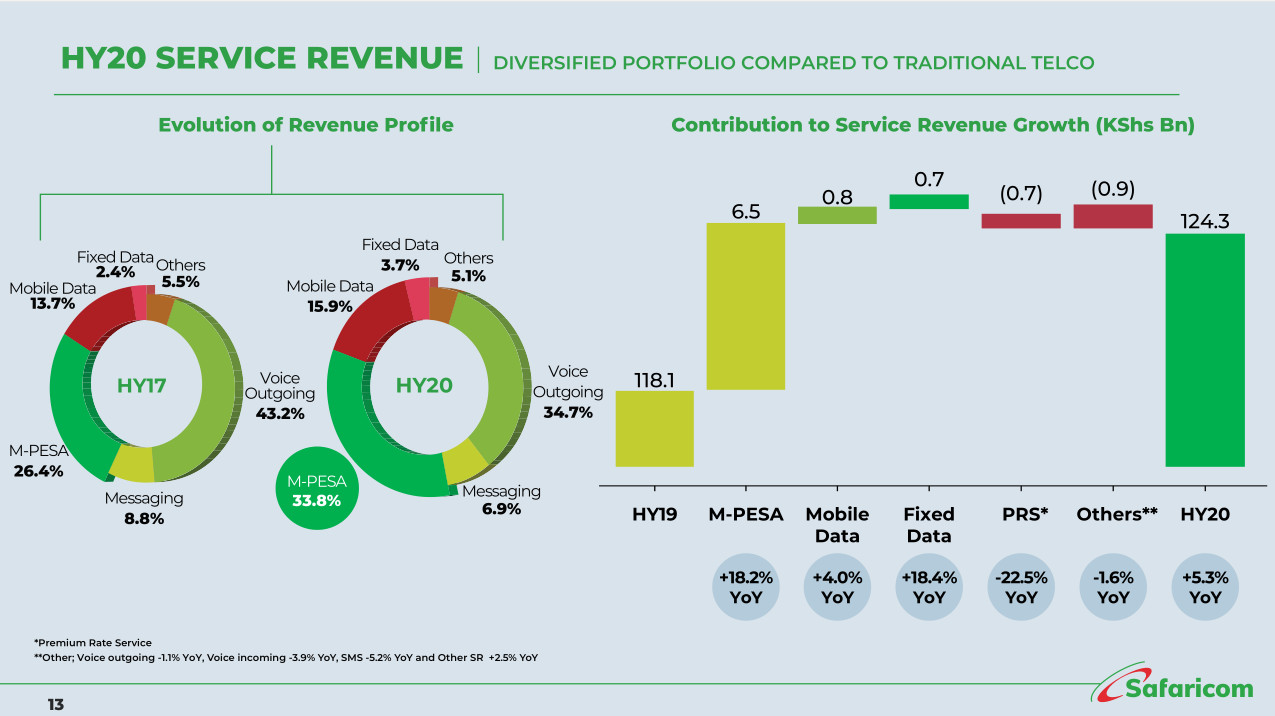Select the HY17 Fixed Data 2.4% label
The image size is (1275, 716).
[115, 264]
